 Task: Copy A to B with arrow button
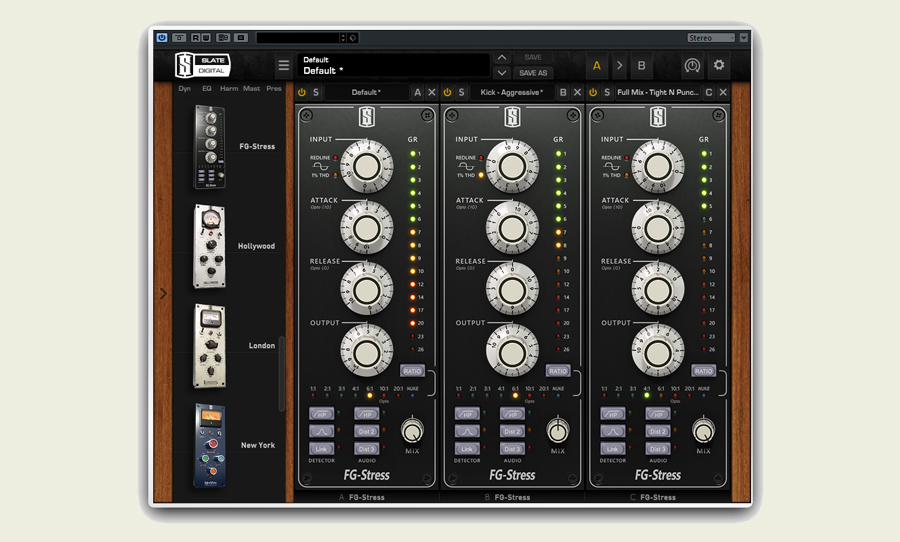[x=619, y=65]
